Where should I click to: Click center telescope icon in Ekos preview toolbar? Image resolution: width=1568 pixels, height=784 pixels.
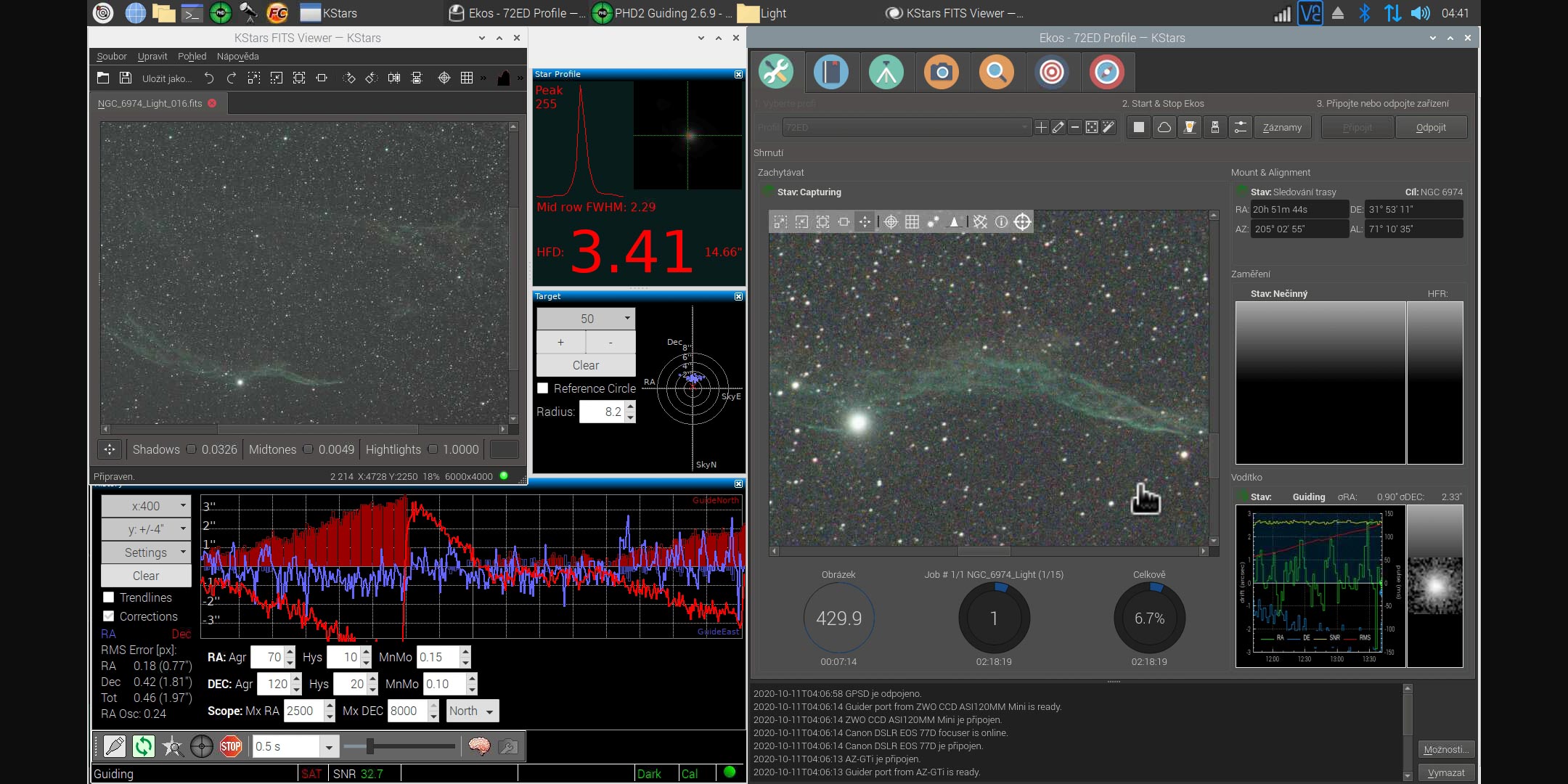[x=1022, y=222]
